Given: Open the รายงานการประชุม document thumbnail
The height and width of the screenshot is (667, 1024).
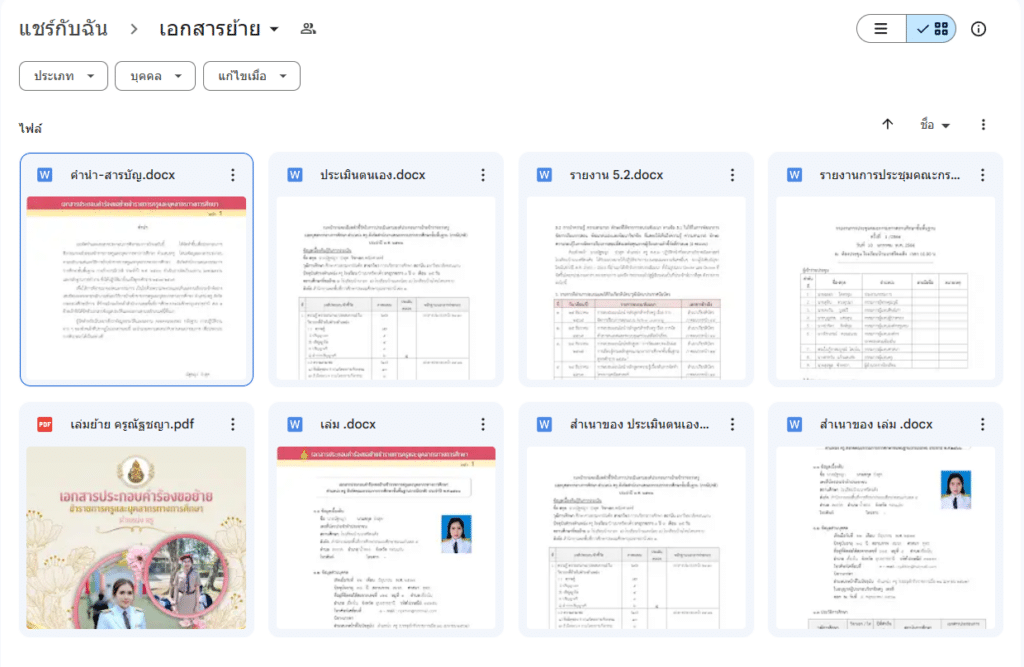Looking at the screenshot, I should click(885, 288).
